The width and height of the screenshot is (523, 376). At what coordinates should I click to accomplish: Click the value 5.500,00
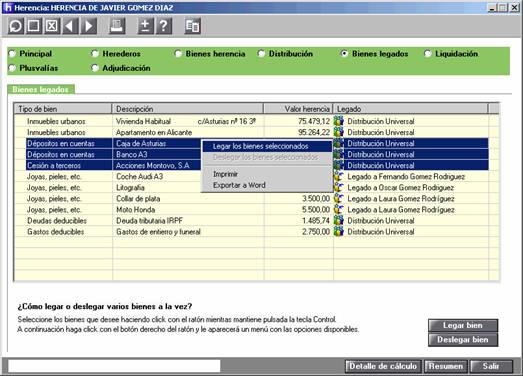(x=316, y=210)
